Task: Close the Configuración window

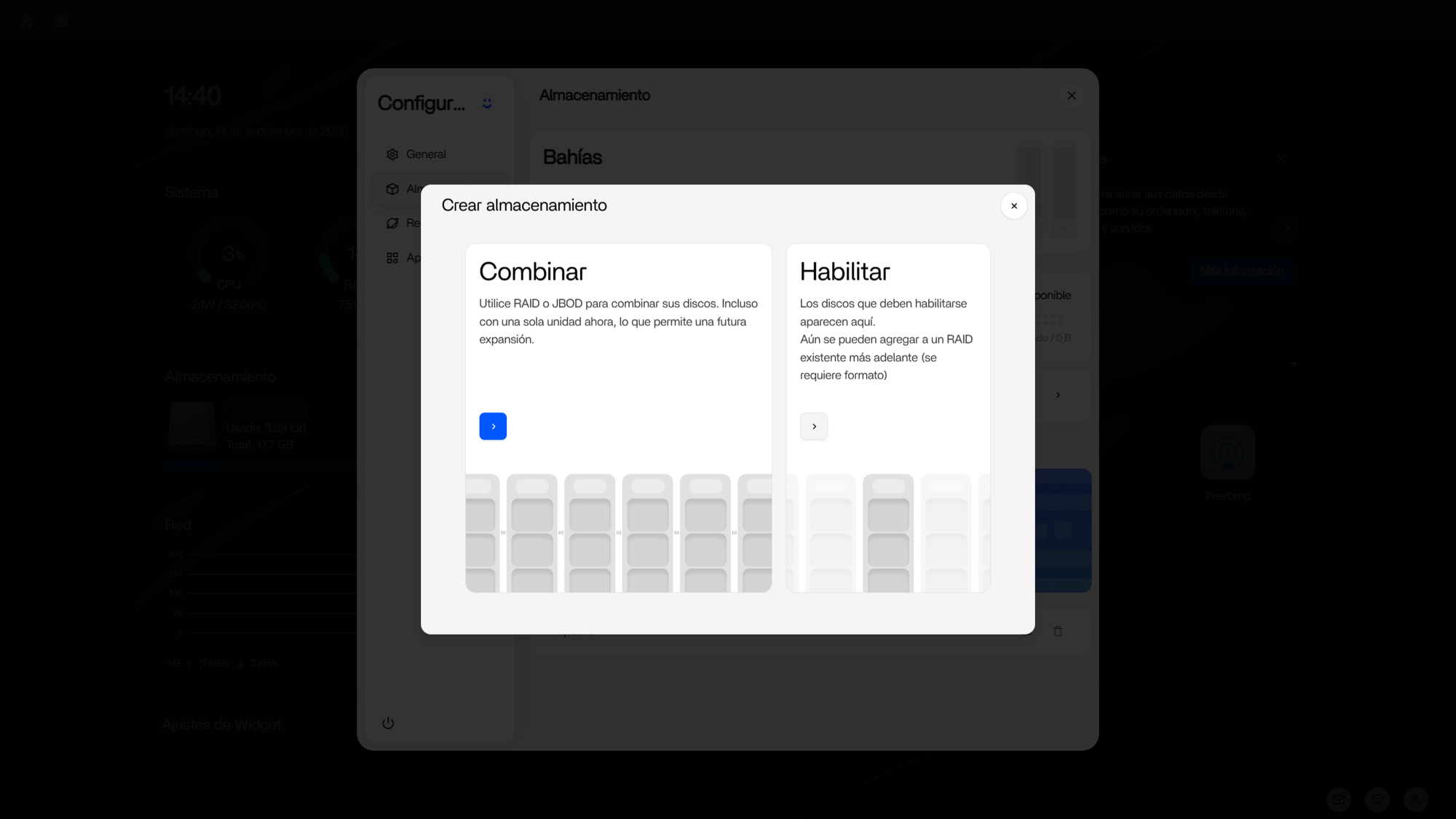Action: (1071, 95)
